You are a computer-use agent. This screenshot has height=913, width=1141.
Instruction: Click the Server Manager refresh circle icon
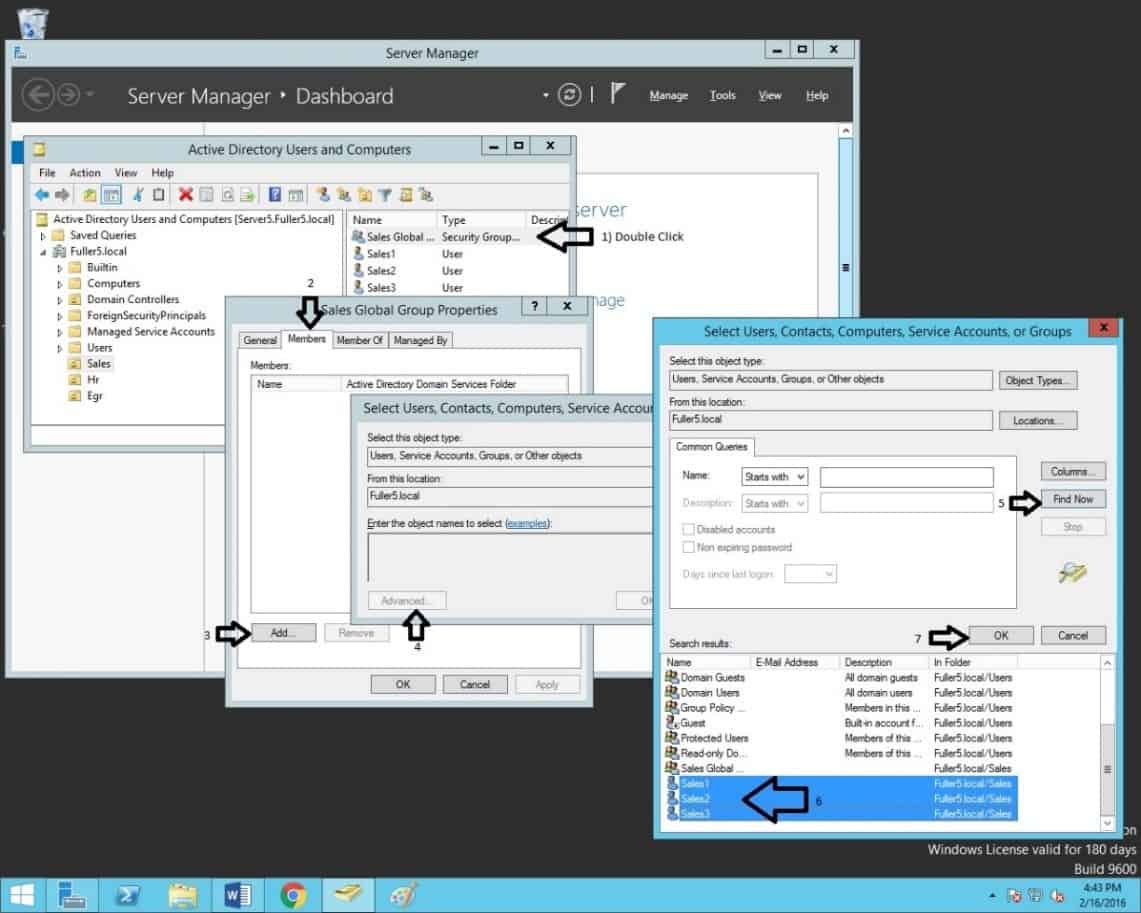[x=569, y=95]
